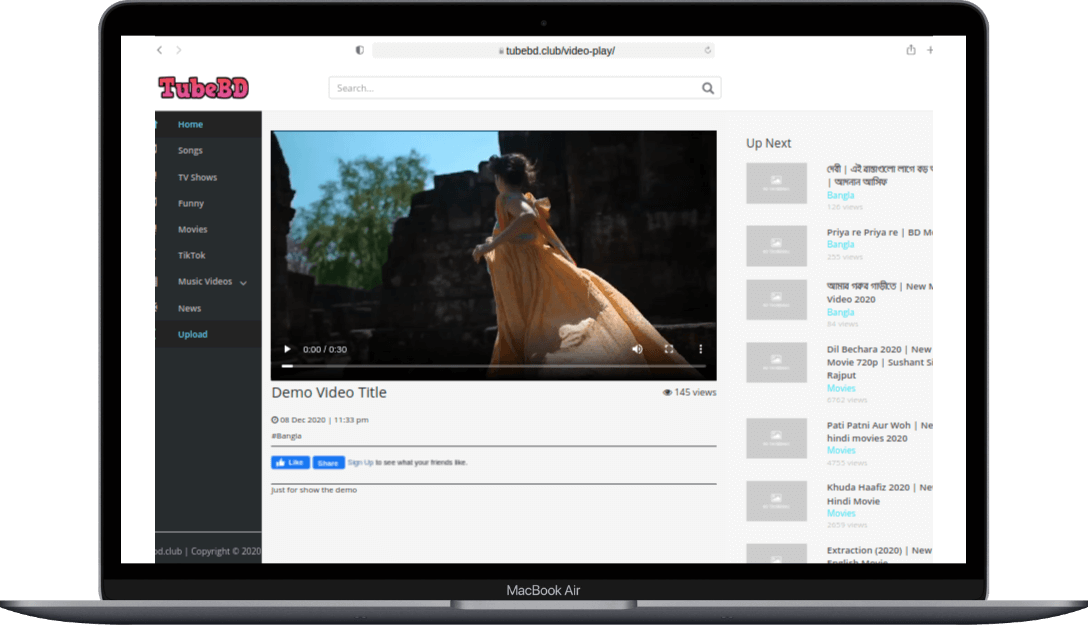The height and width of the screenshot is (625, 1088).
Task: Click into the Search field
Action: [x=525, y=88]
